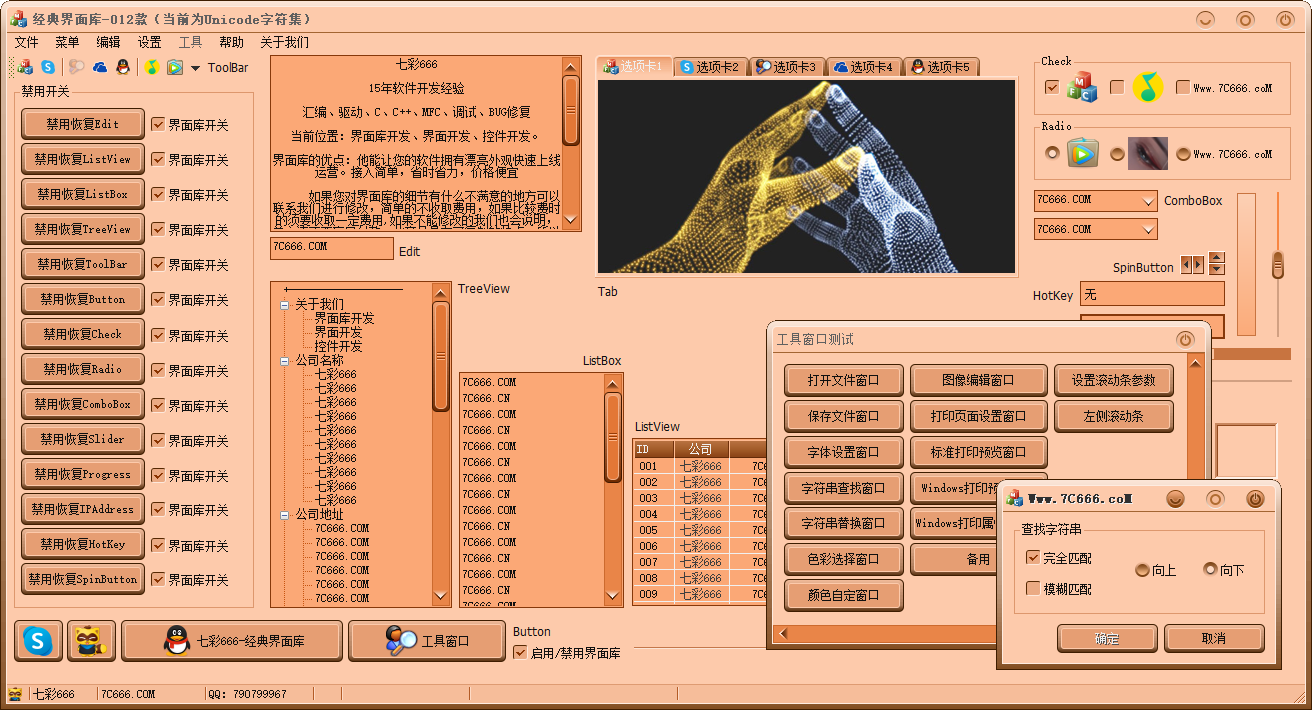Check the 模糊匹配 option

[x=1033, y=588]
